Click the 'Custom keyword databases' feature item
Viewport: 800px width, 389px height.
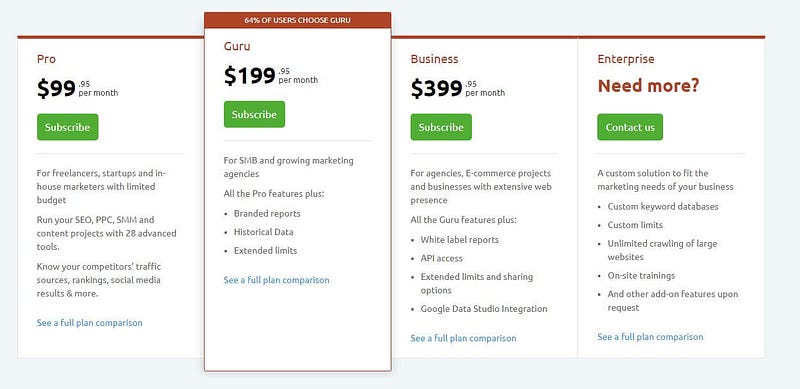click(663, 207)
